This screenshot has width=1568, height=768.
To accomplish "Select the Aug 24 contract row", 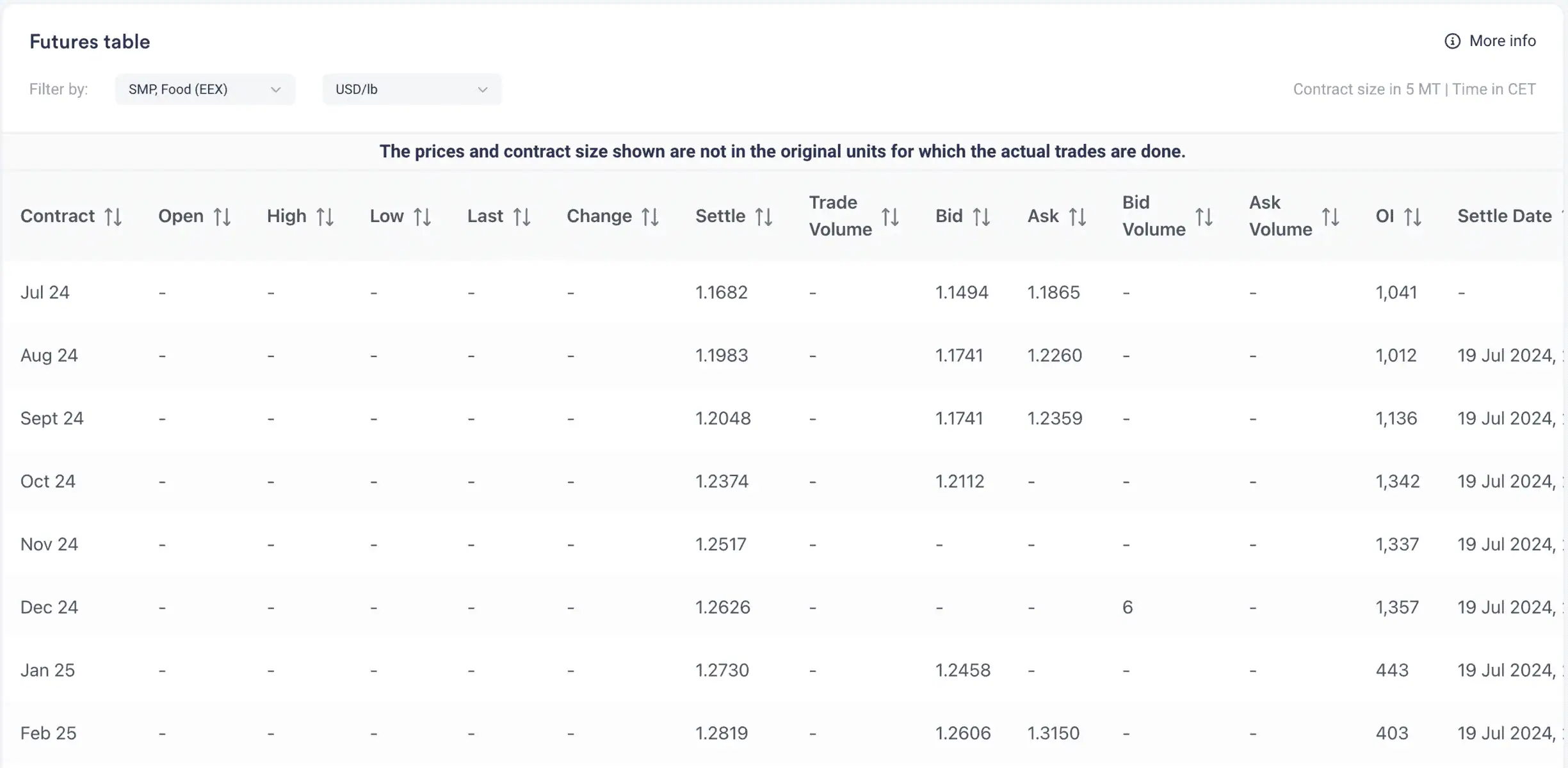I will click(x=782, y=355).
